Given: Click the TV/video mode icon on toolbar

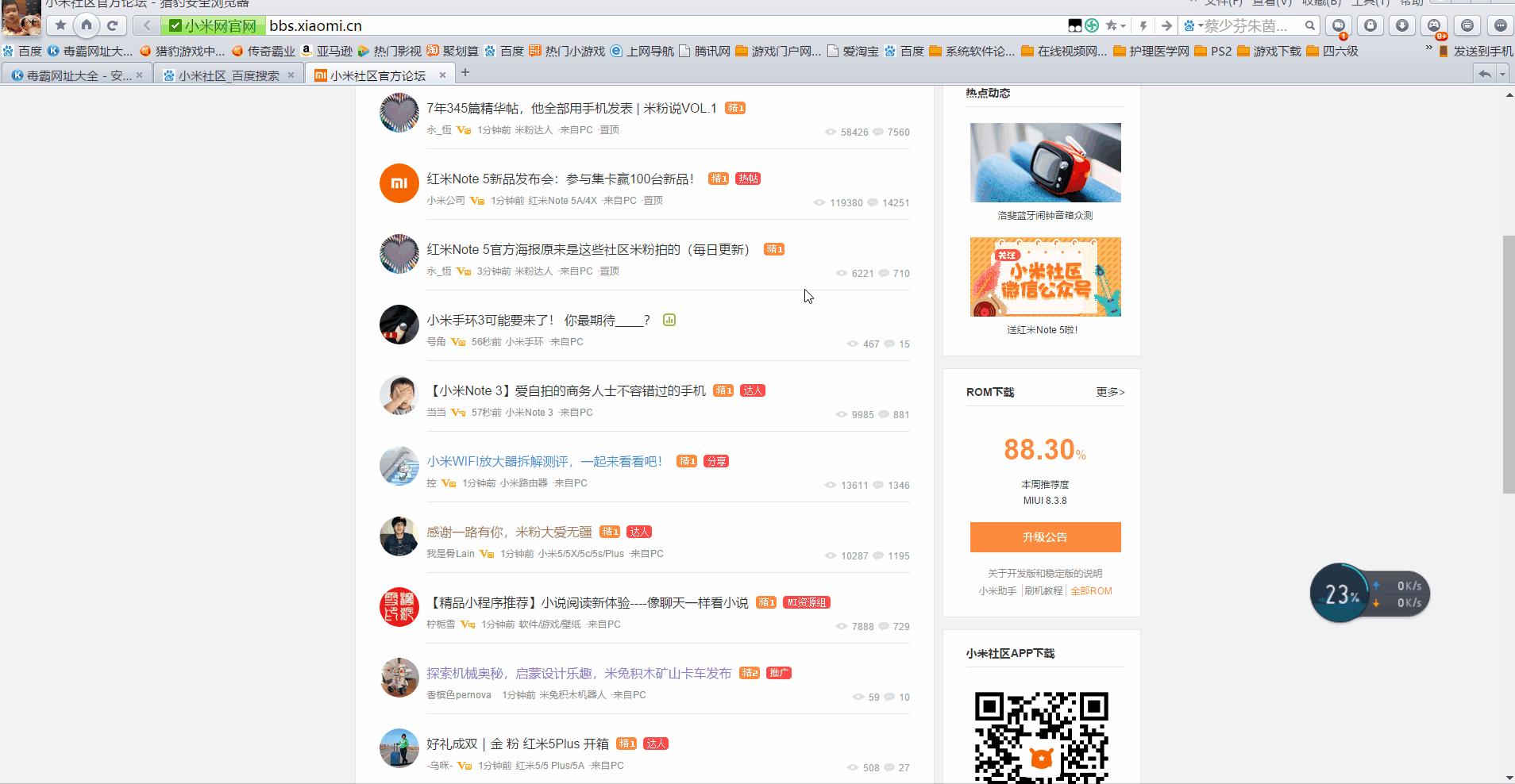Looking at the screenshot, I should point(1467,25).
